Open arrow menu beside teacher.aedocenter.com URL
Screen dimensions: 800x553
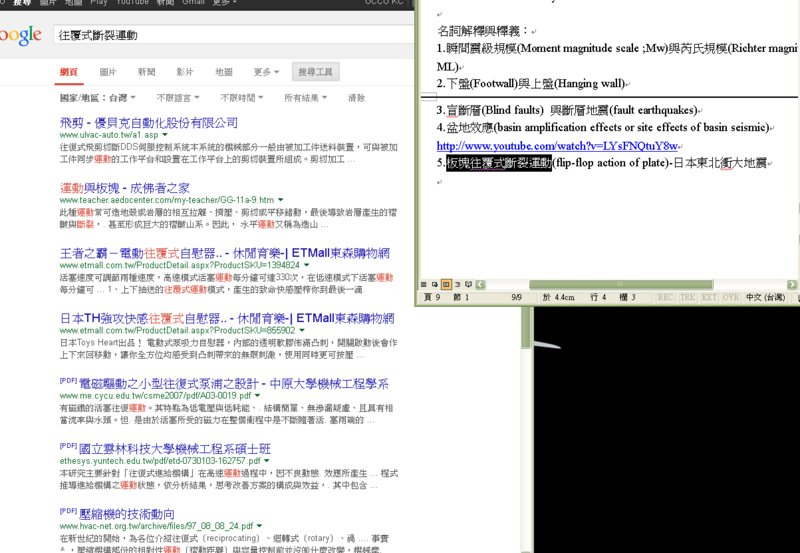point(281,200)
